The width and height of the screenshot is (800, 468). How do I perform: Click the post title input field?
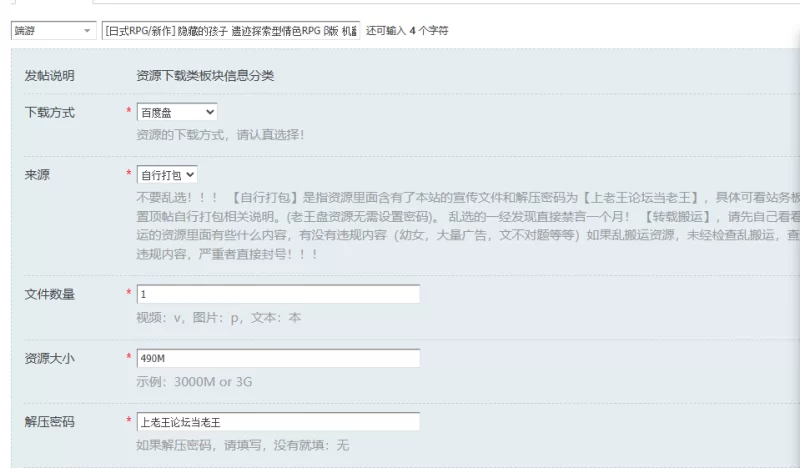231,31
